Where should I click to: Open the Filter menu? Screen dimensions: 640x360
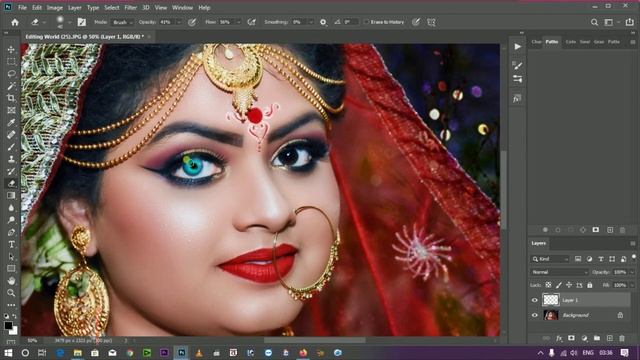tap(130, 7)
